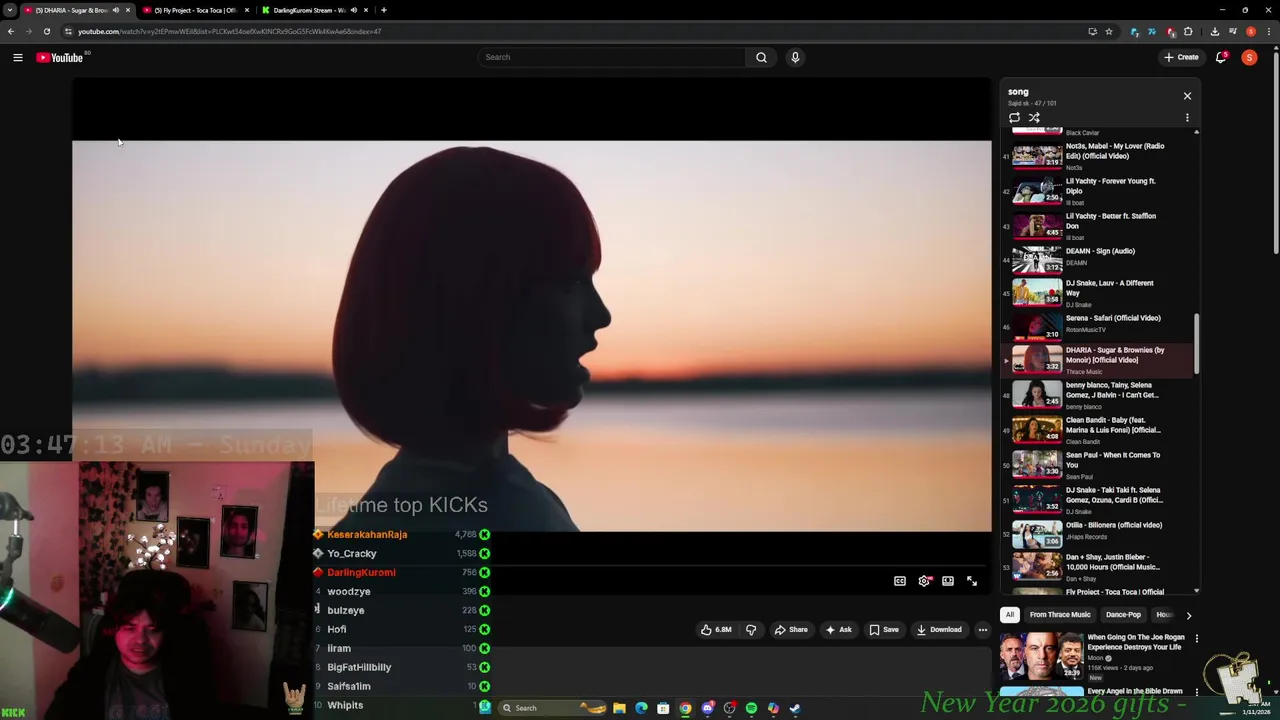Show more filter chips with right arrow
1280x720 pixels.
[1188, 615]
